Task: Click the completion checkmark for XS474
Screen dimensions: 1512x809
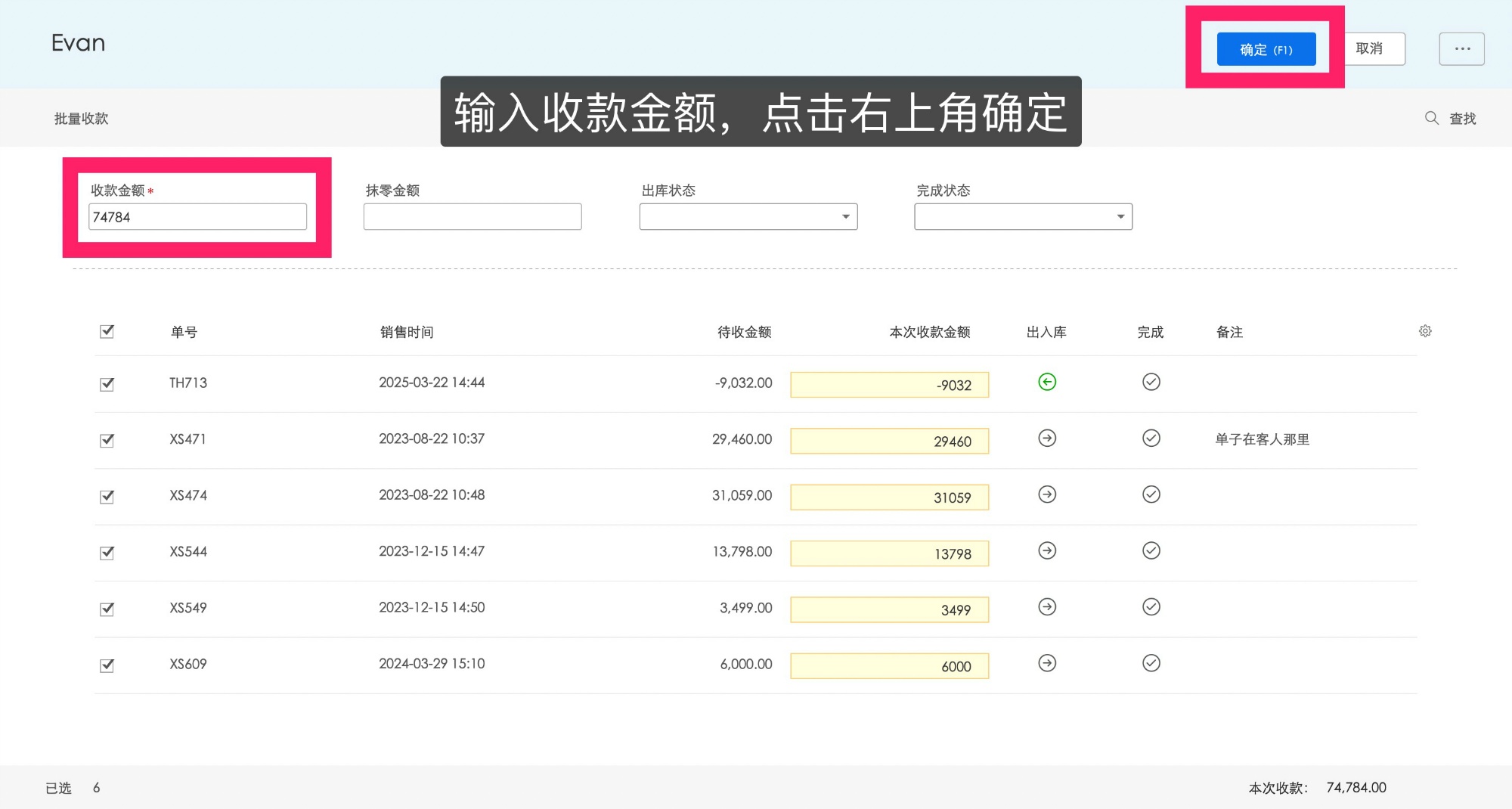Action: 1151,494
